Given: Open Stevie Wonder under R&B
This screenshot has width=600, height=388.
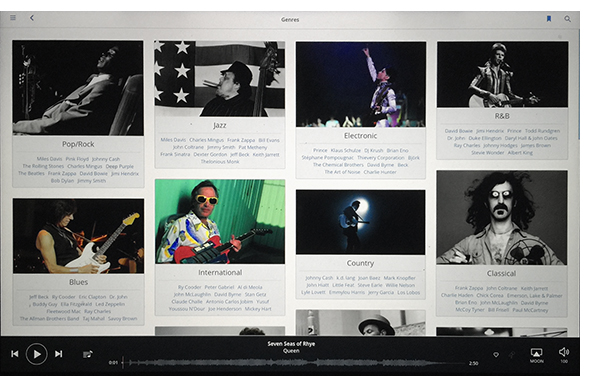Looking at the screenshot, I should pyautogui.click(x=488, y=152).
